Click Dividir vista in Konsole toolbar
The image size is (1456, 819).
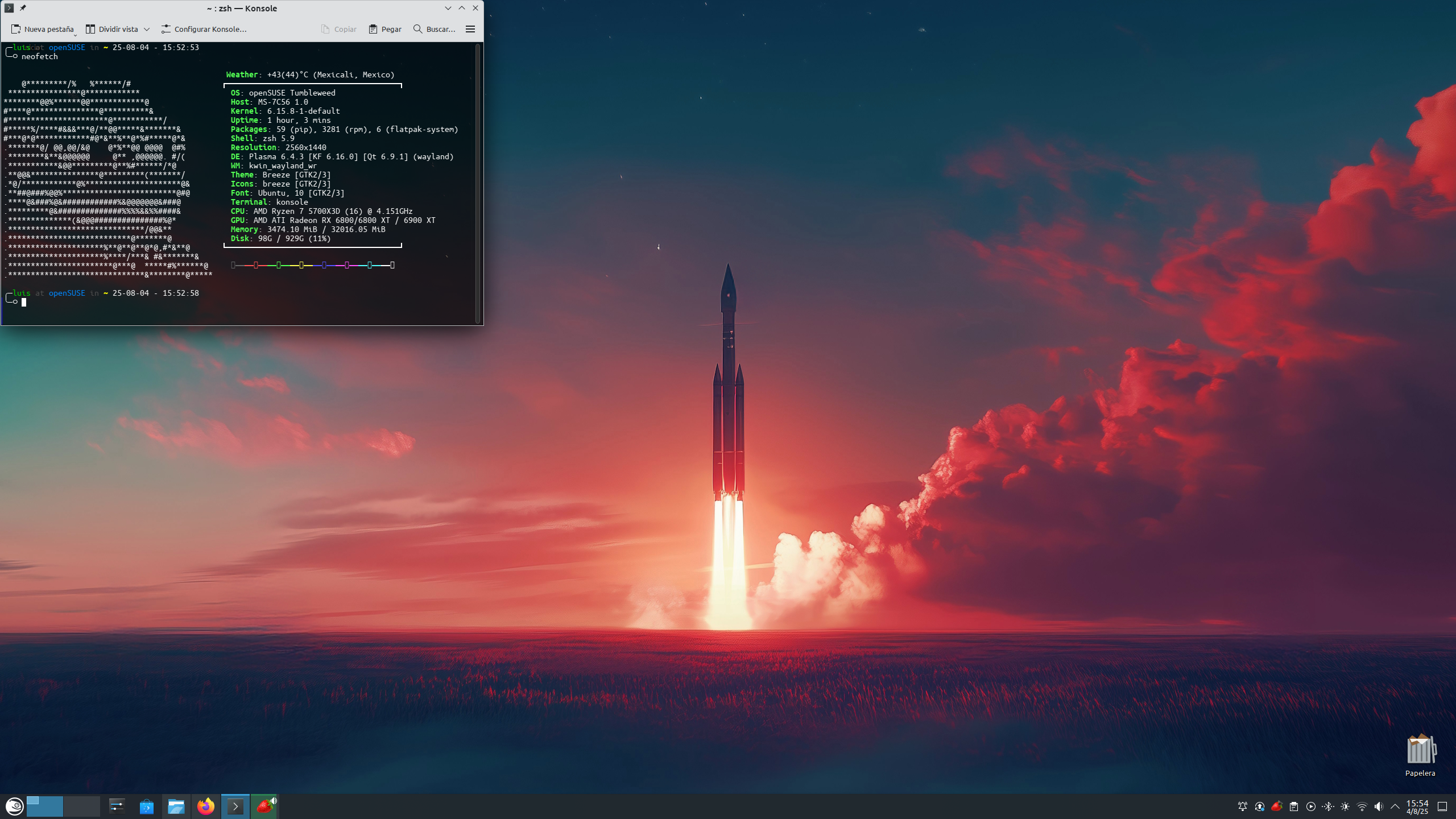[x=112, y=29]
